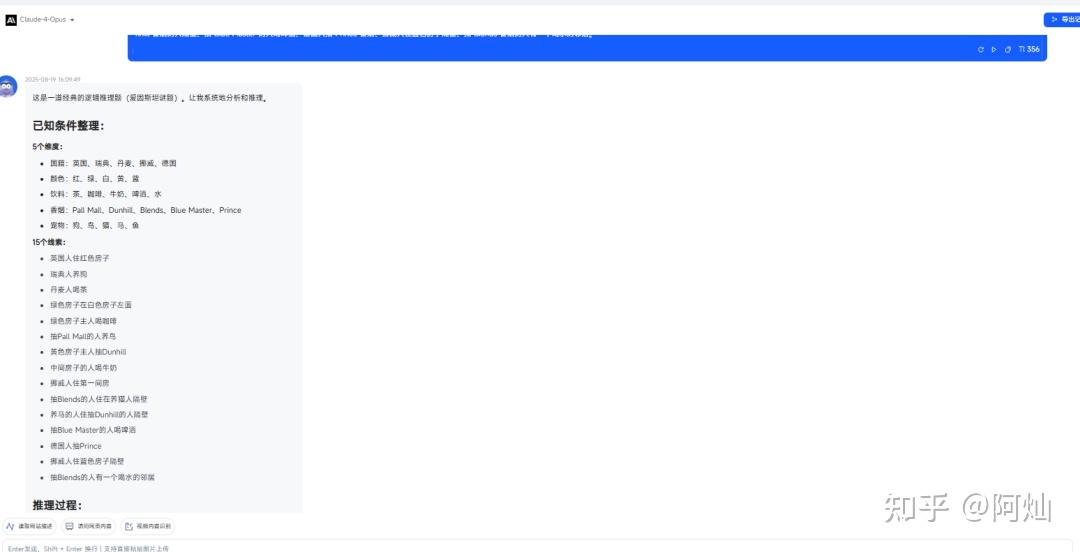The width and height of the screenshot is (1080, 552).
Task: Click the assistant robot avatar
Action: coord(8,87)
